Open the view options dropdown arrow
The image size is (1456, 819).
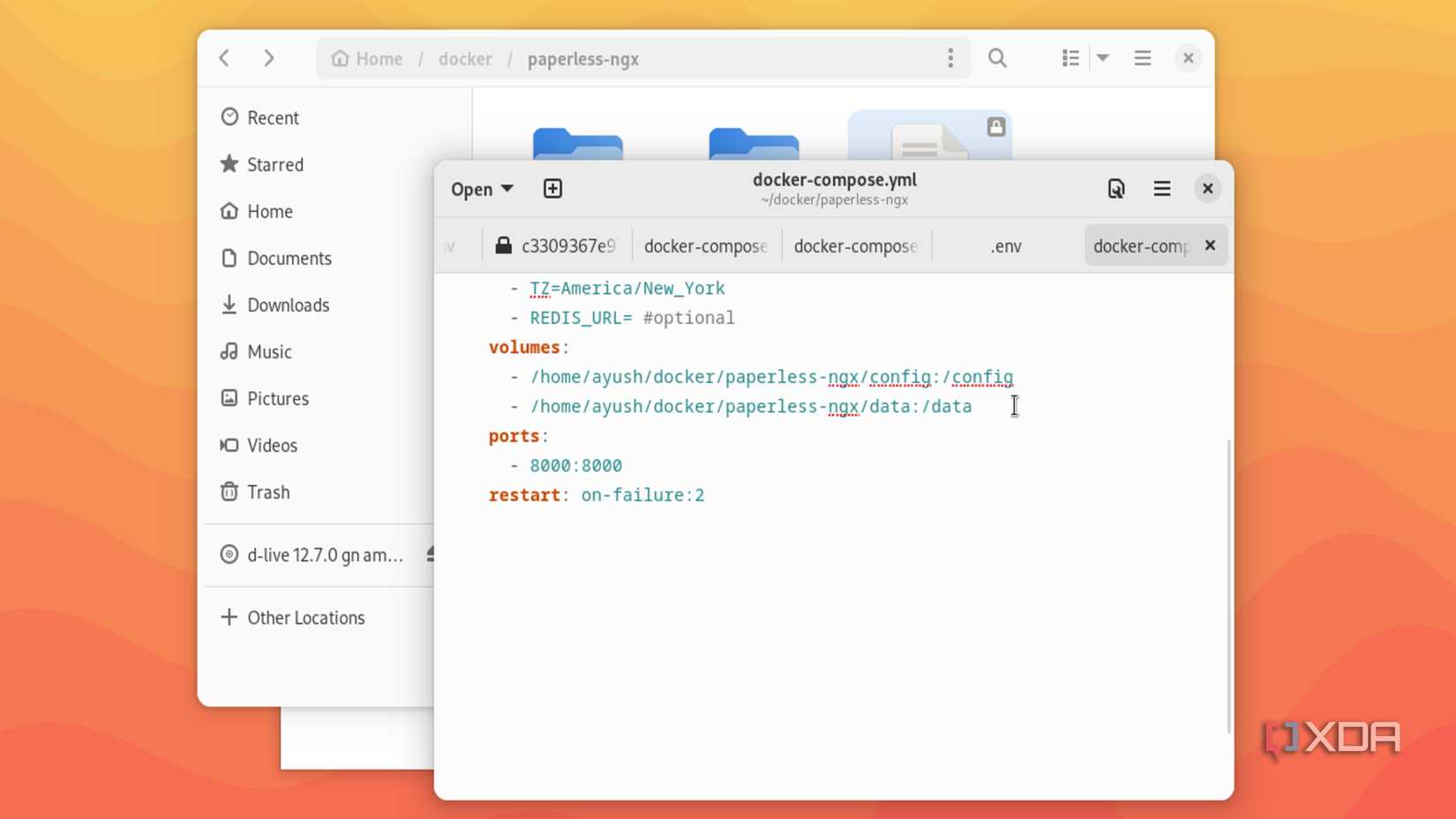tap(1103, 57)
